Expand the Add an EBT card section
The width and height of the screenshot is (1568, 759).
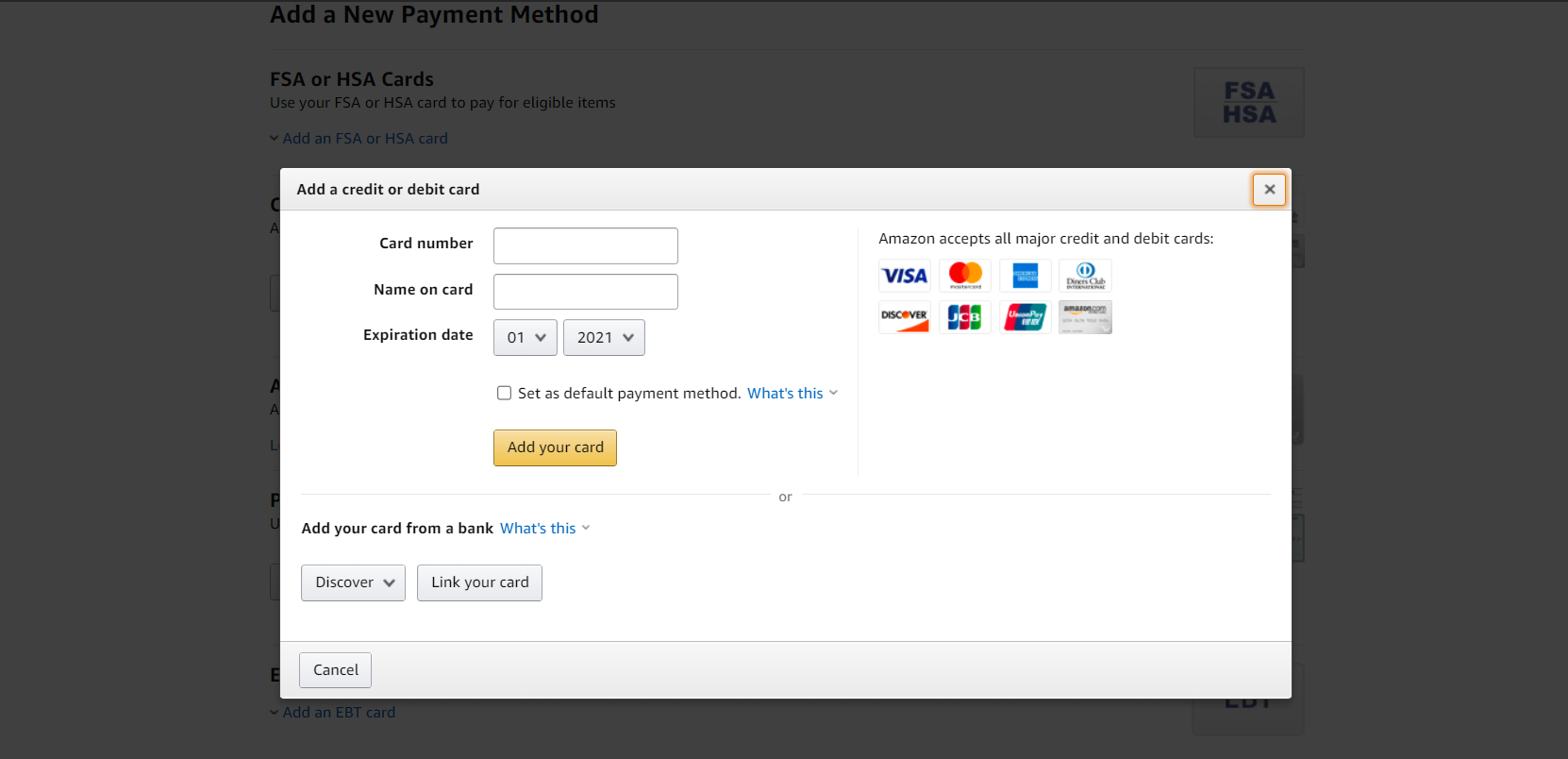(339, 712)
